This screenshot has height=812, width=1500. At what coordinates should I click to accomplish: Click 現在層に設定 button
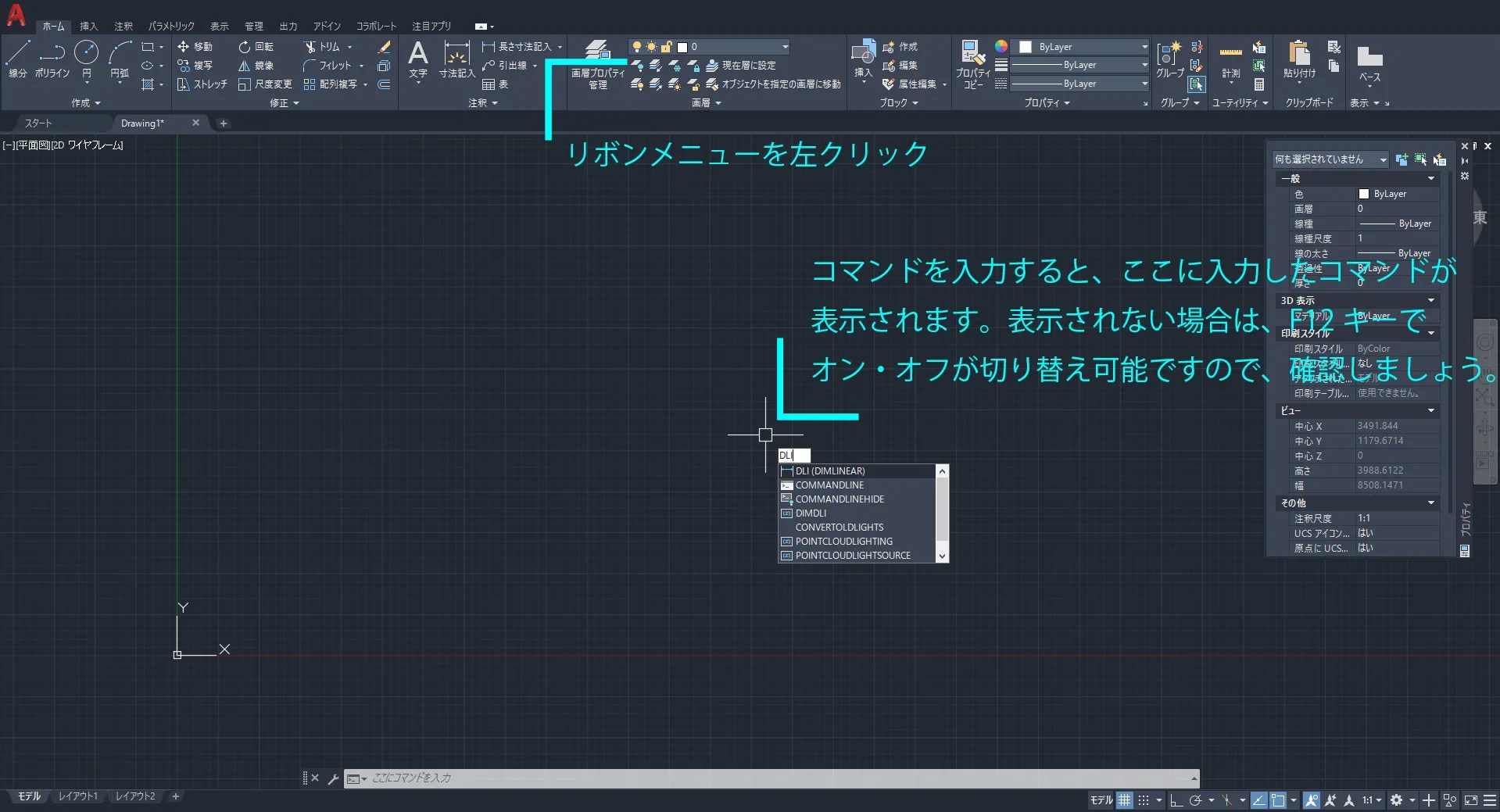741,66
